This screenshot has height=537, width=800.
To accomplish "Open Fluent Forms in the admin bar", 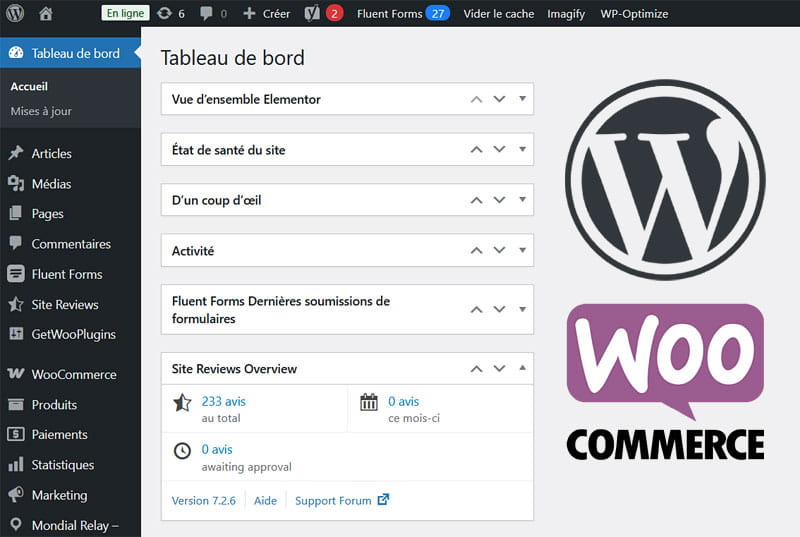I will 390,14.
